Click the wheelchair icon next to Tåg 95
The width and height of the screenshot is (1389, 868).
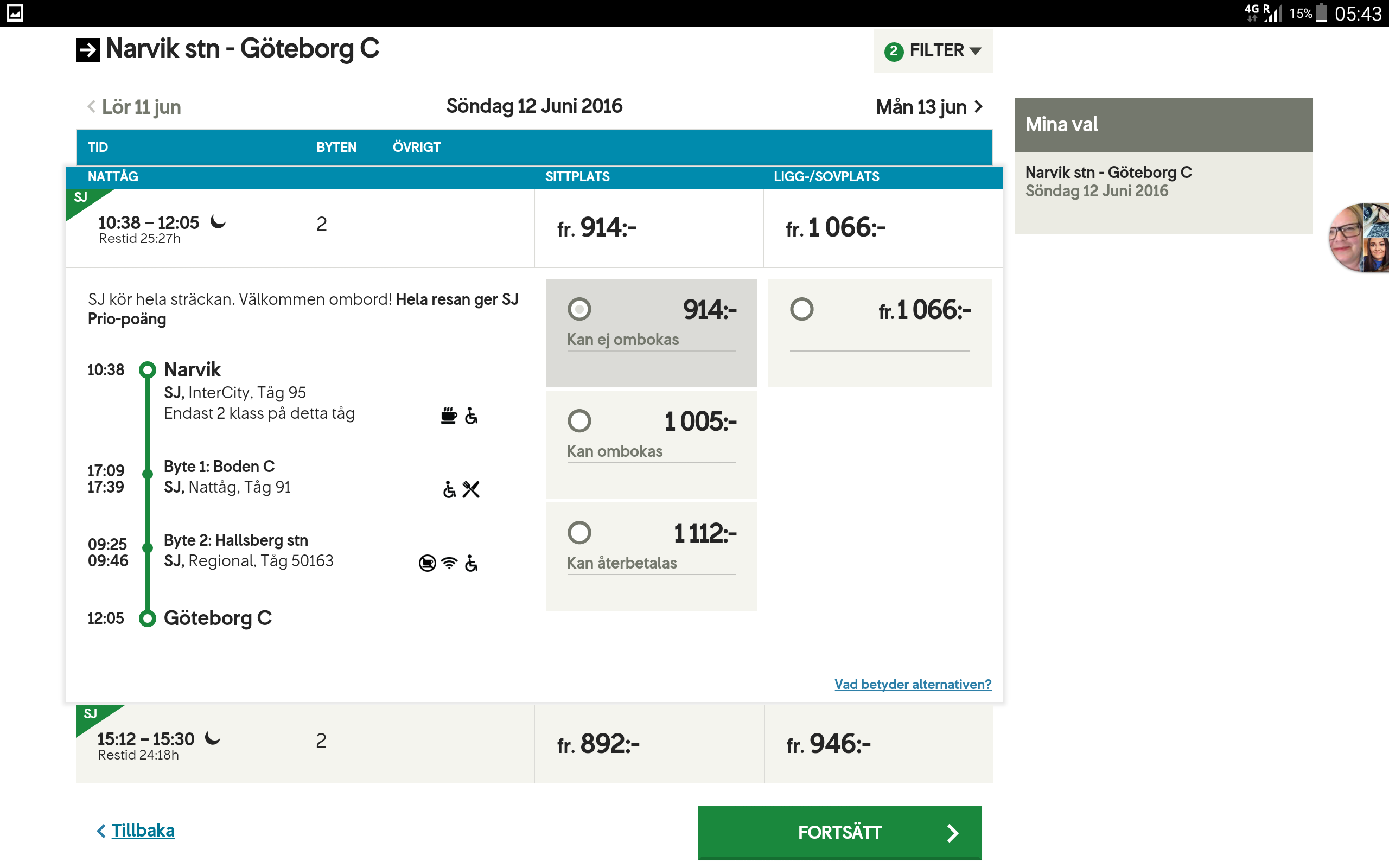pos(471,415)
